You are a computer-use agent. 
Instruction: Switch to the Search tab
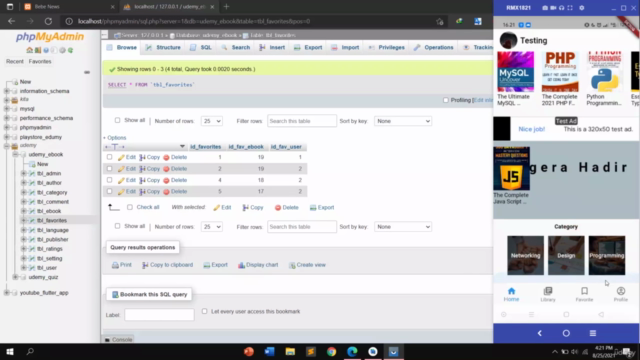click(236, 47)
